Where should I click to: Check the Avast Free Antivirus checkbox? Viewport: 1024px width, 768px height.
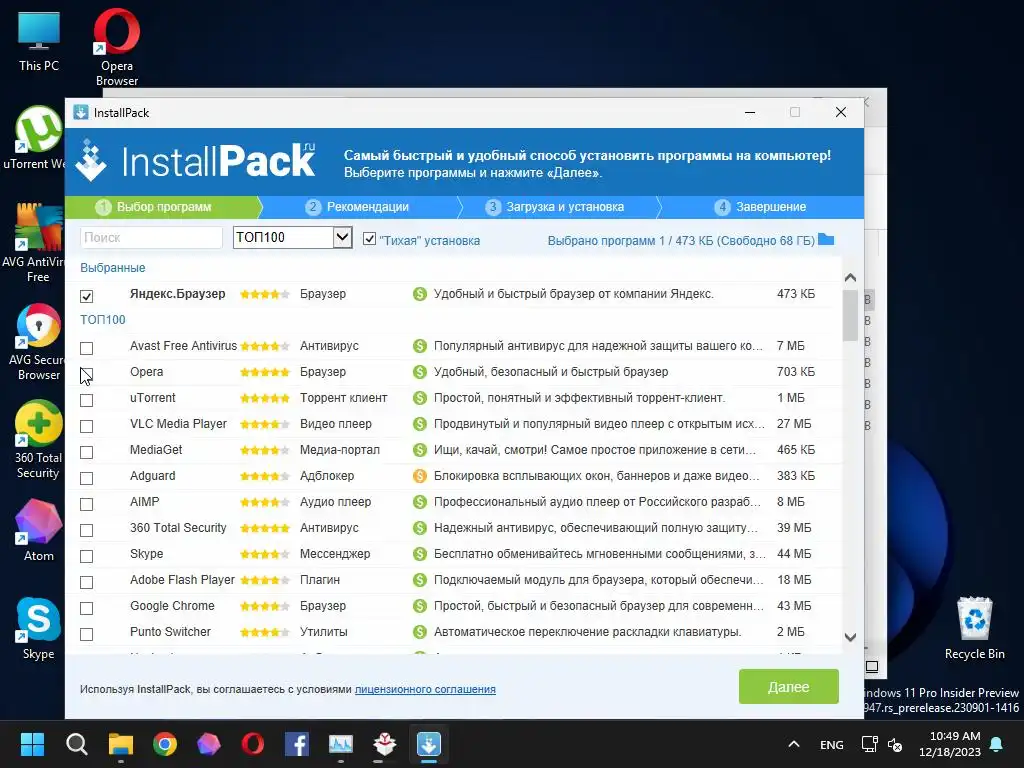click(x=86, y=348)
